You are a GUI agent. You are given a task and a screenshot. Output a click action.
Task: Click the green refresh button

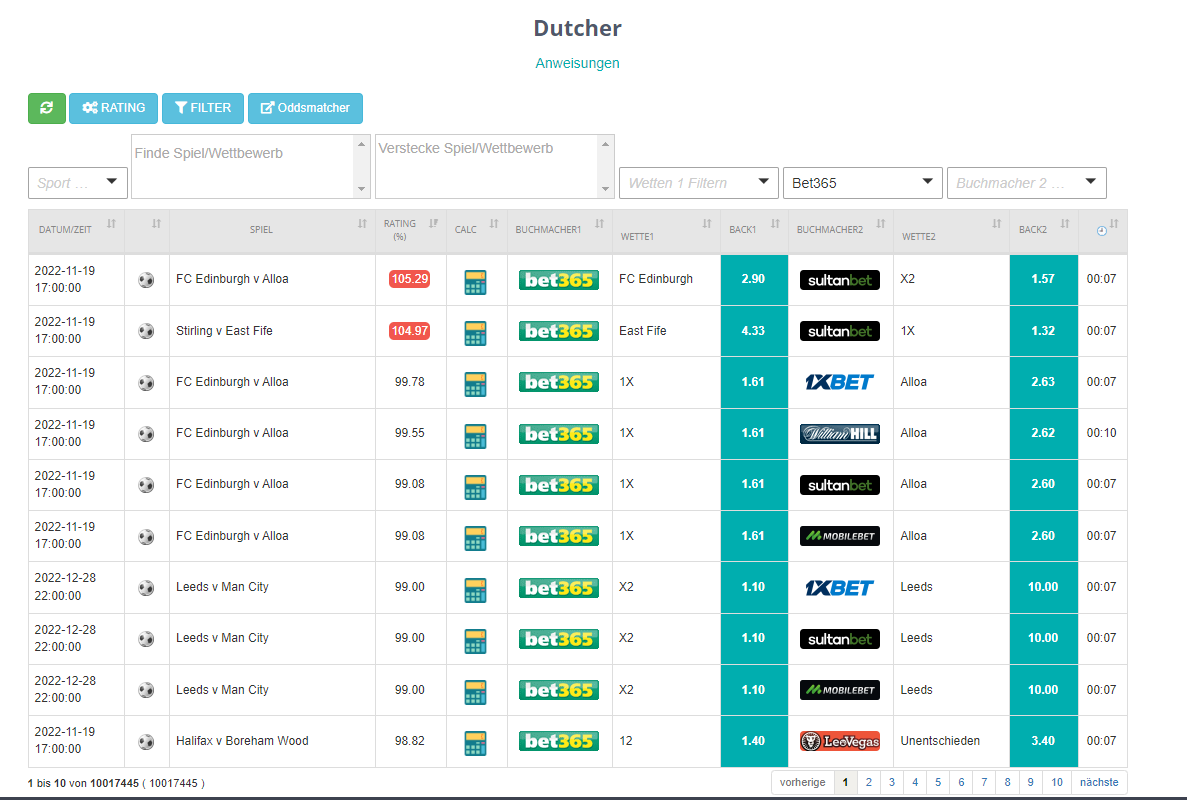tap(47, 108)
